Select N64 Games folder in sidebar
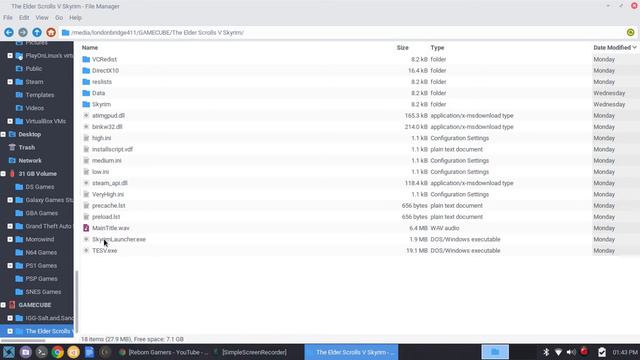 [x=41, y=252]
